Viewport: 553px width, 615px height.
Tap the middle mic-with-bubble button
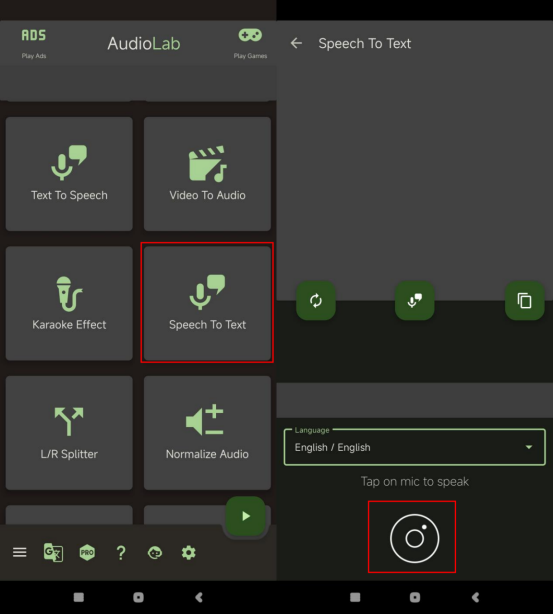(415, 301)
